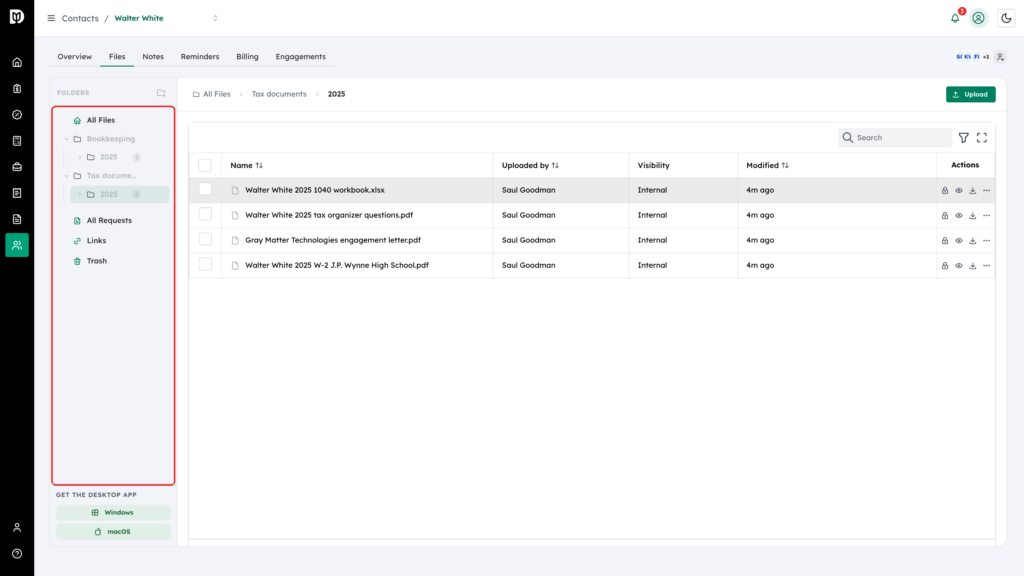Open the help question mark icon
Viewport: 1024px width, 576px height.
(x=17, y=554)
